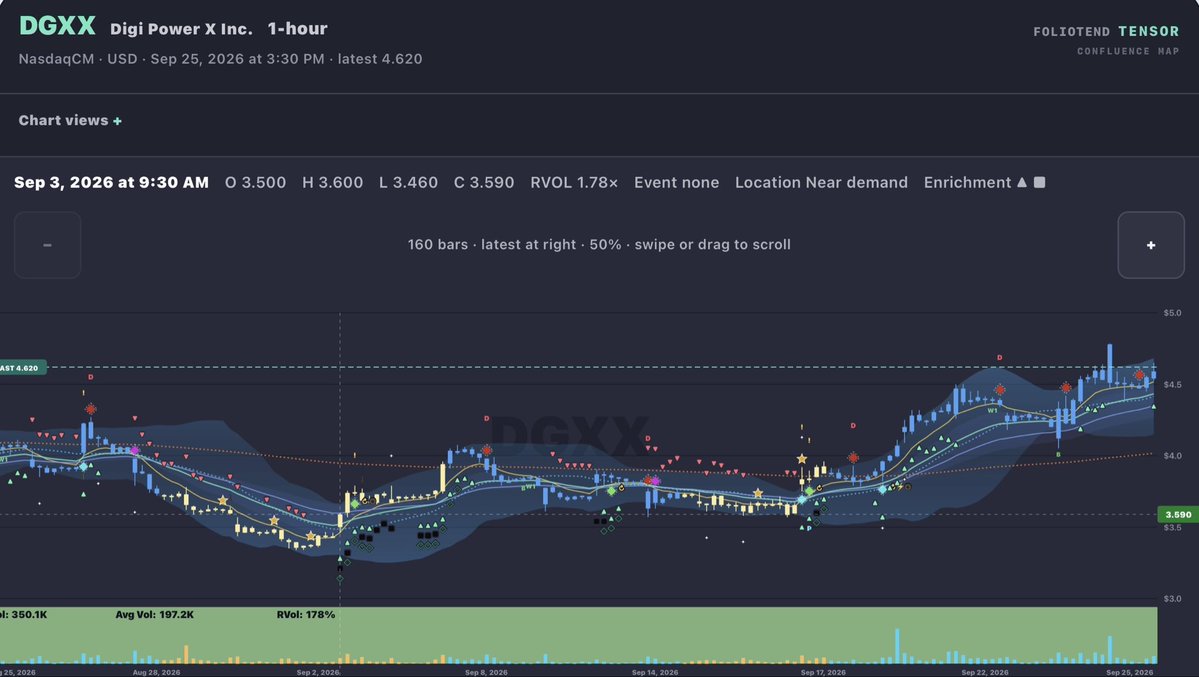
Task: Click the Sep 3, 2026 at 9:30 AM timestamp
Action: pos(112,182)
